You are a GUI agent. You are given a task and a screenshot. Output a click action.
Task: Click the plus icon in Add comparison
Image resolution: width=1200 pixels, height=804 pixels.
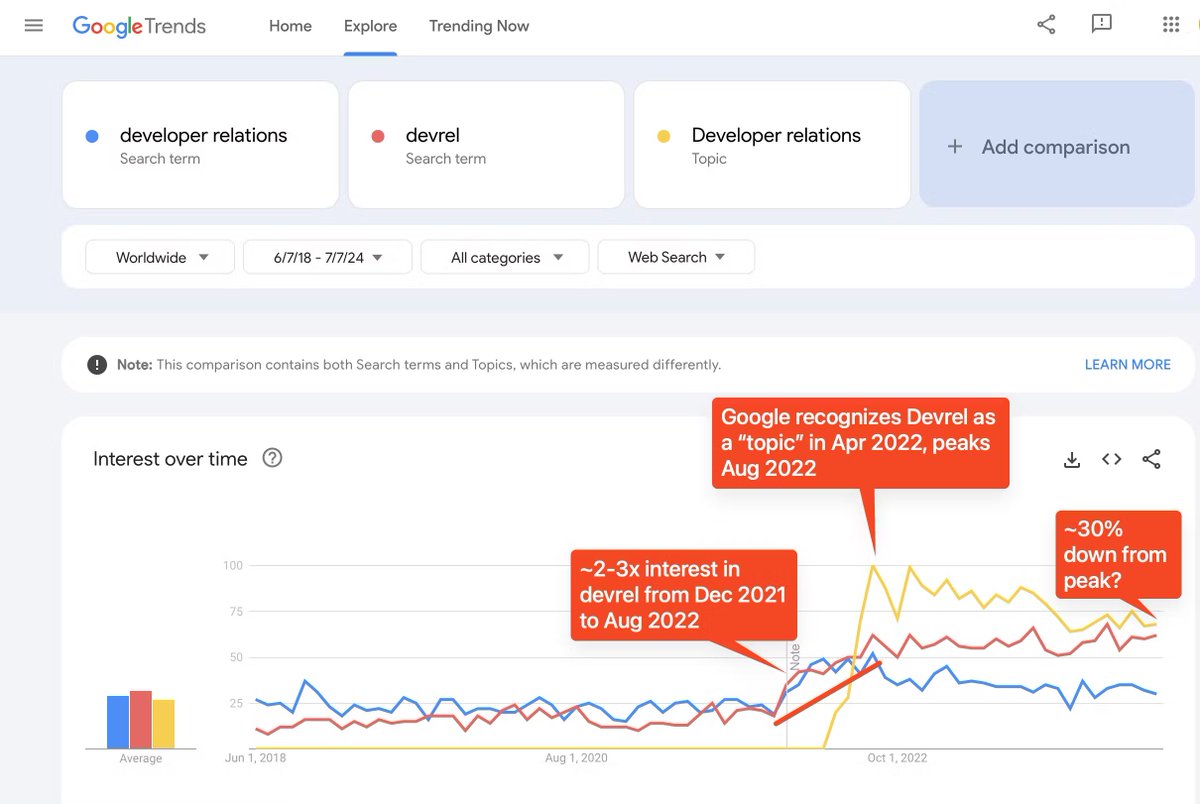955,147
